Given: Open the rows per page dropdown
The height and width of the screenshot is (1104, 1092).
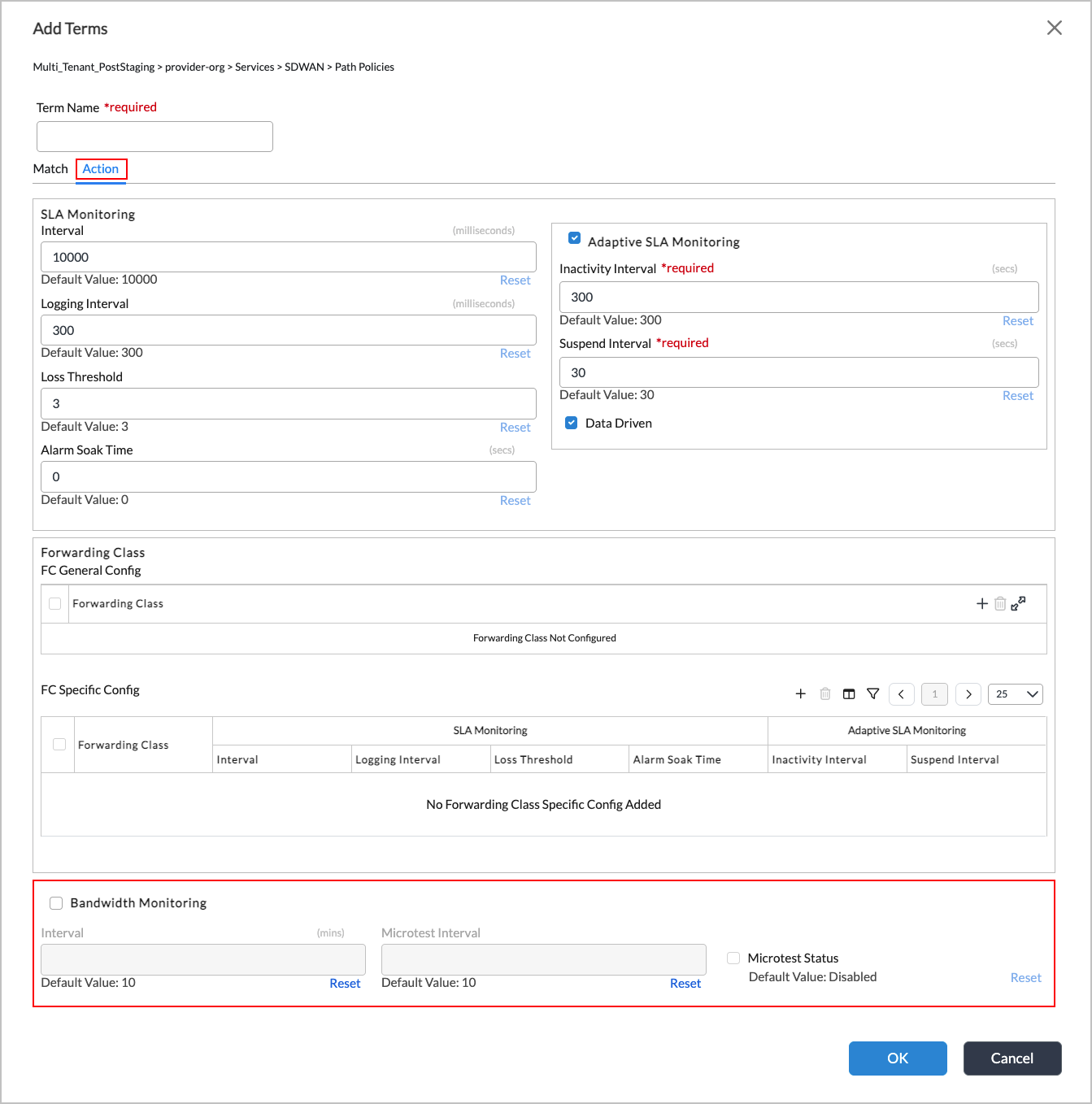Looking at the screenshot, I should coord(1015,693).
